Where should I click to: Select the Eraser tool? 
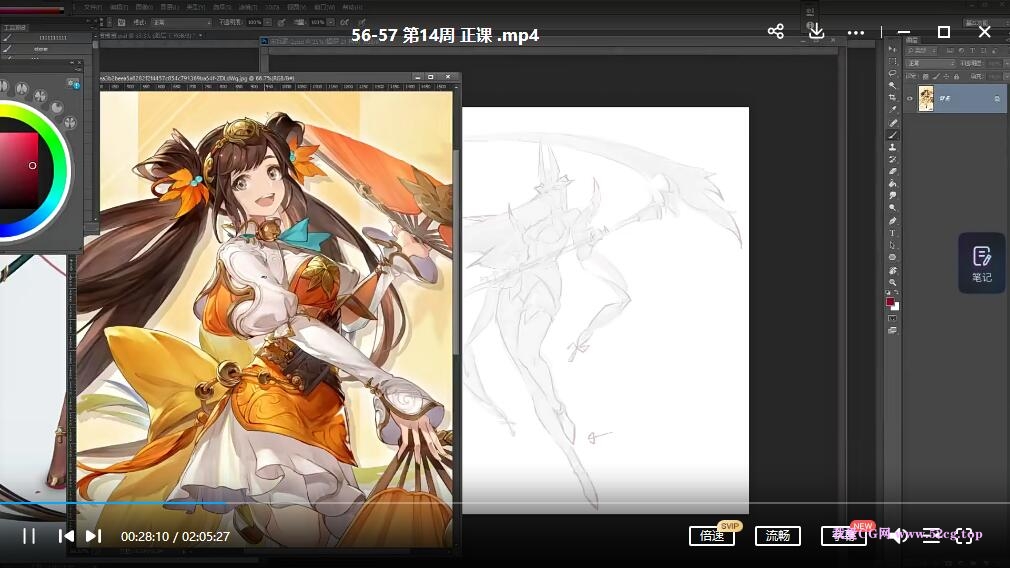point(892,171)
